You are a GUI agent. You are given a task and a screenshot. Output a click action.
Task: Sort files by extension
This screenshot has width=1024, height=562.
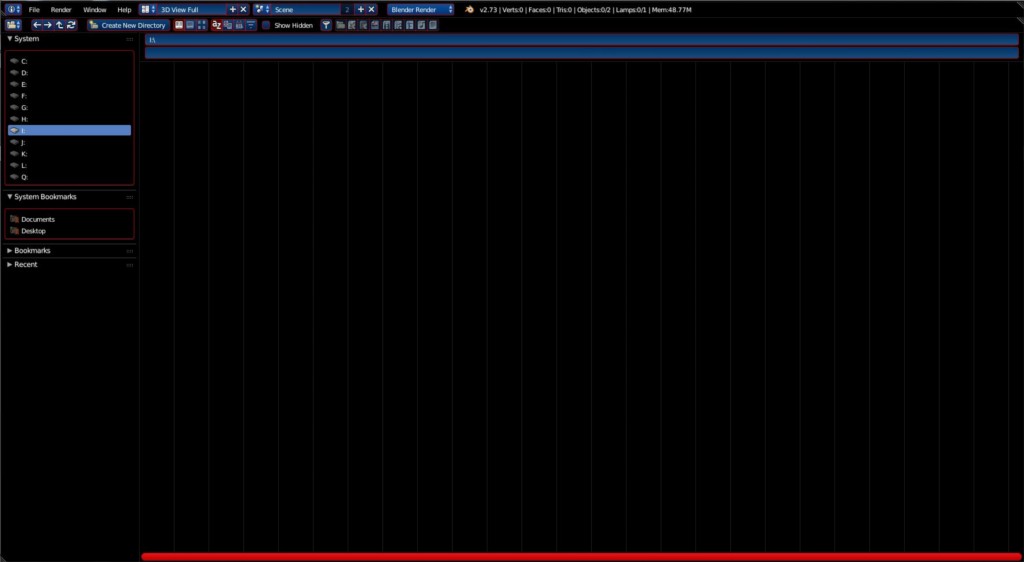click(228, 25)
